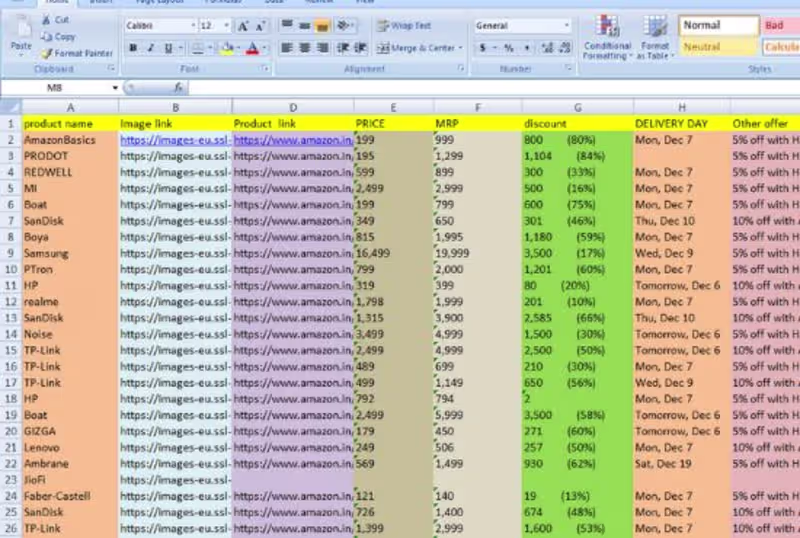Open Format as Table gallery
This screenshot has width=800, height=538.
click(x=655, y=37)
